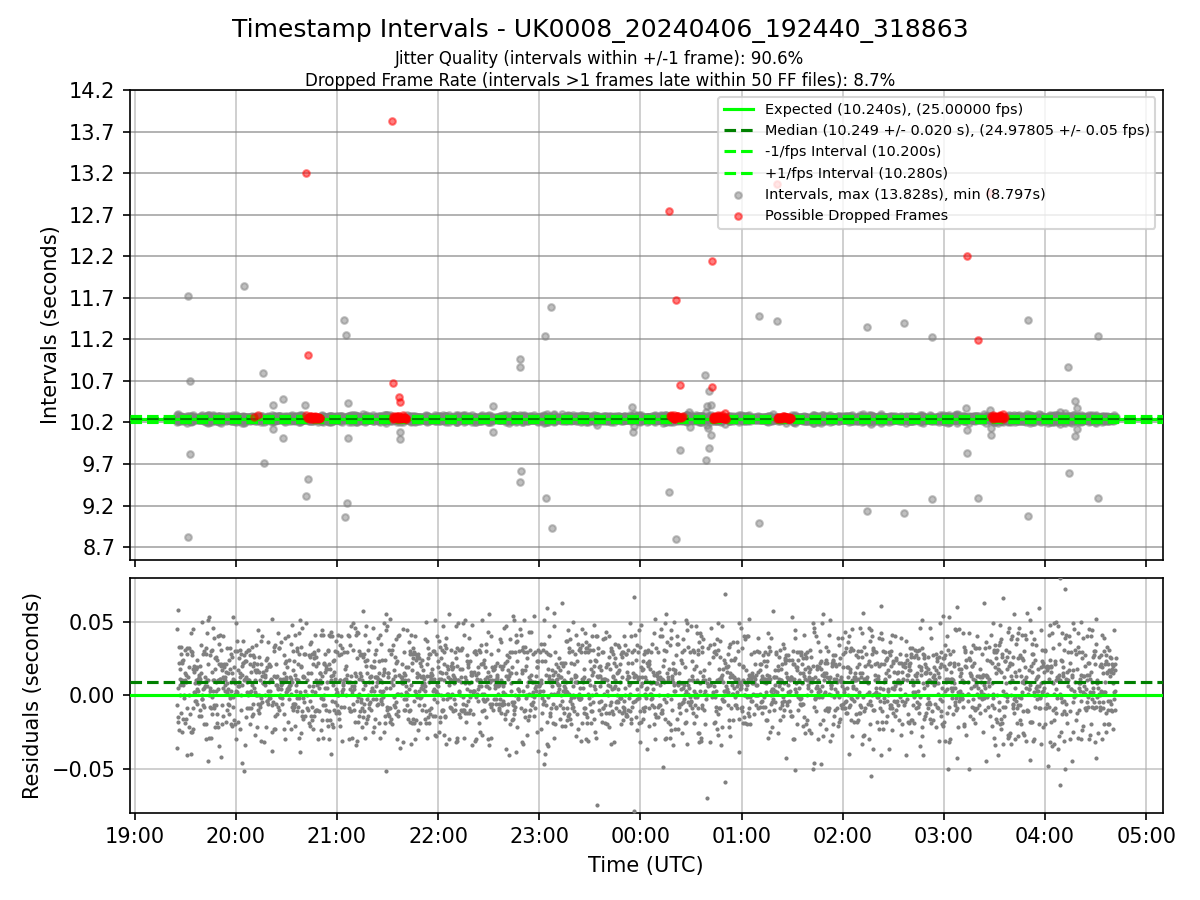Click the Time (UTC) x-axis label
1200x900 pixels.
[646, 864]
